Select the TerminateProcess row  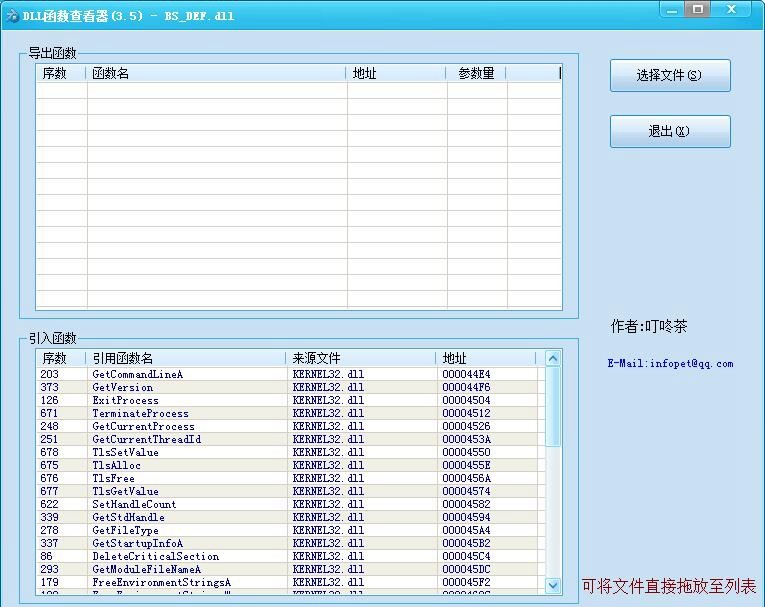291,413
